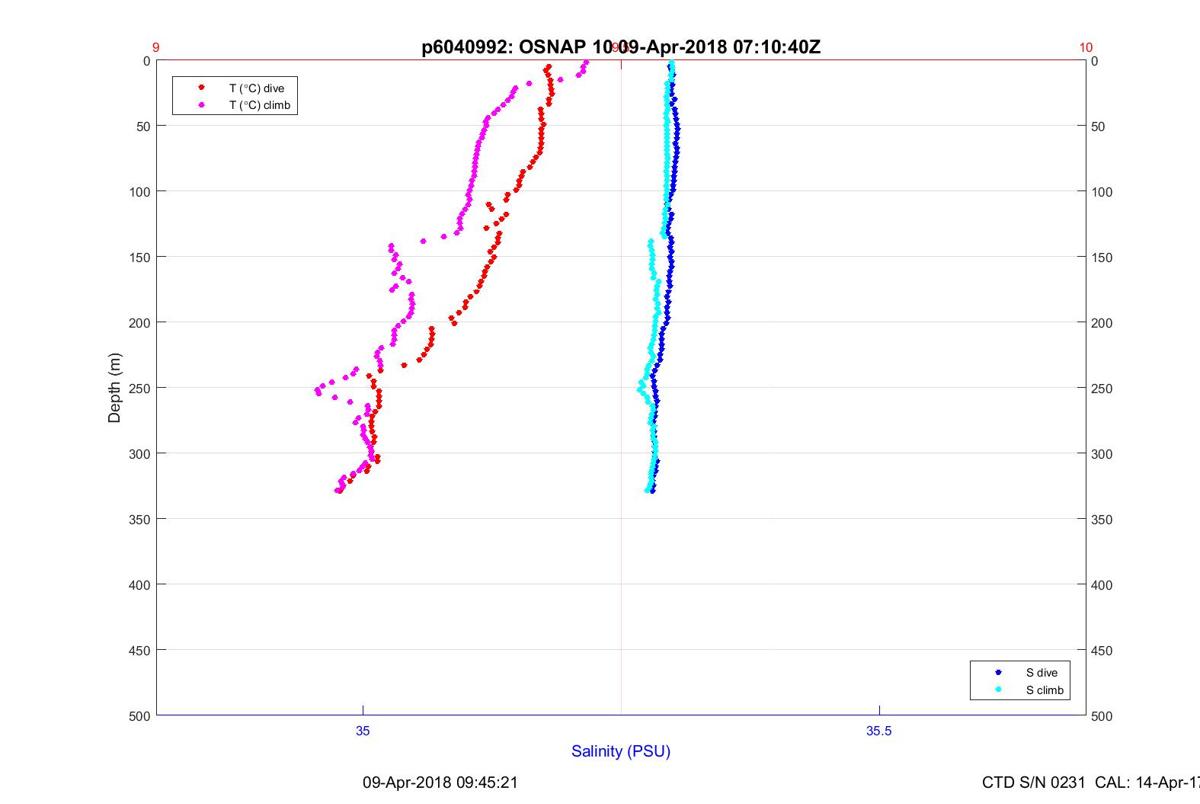Click '450' on the right depth axis

tap(1102, 651)
